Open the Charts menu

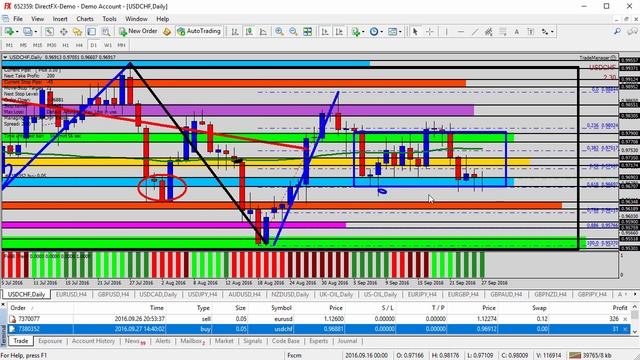(x=85, y=19)
